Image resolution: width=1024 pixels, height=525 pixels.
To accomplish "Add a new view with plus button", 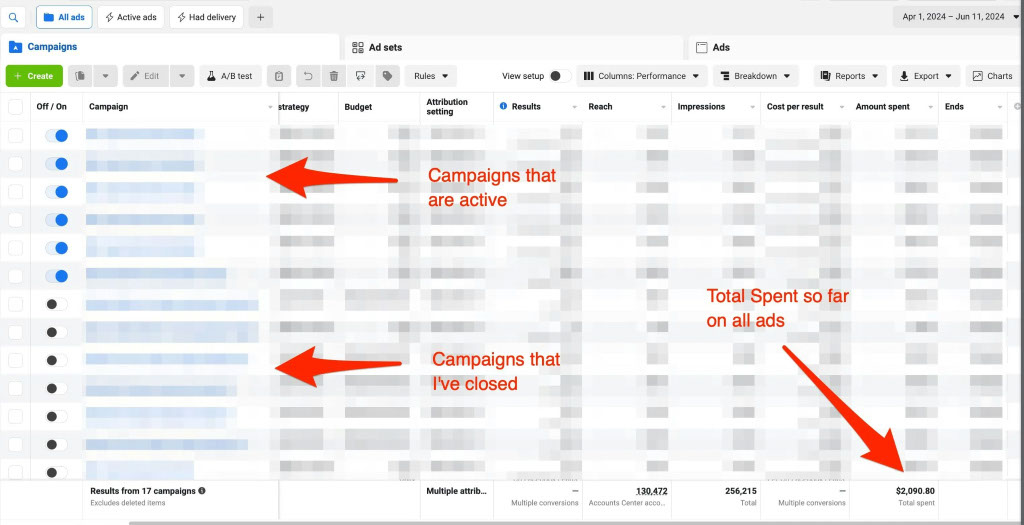I will coord(261,17).
